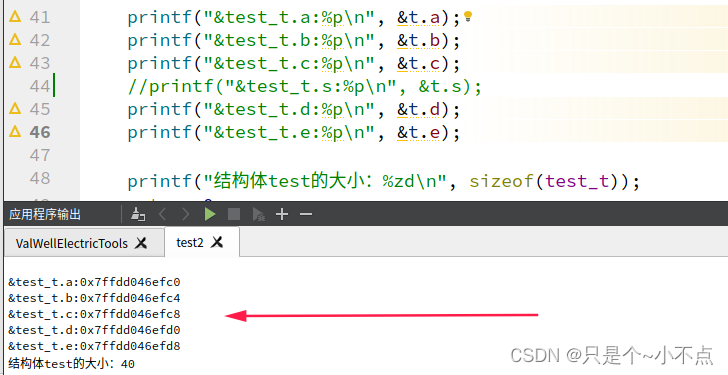Click printf call on line 42
Viewport: 728px width, 375px height.
click(x=293, y=41)
